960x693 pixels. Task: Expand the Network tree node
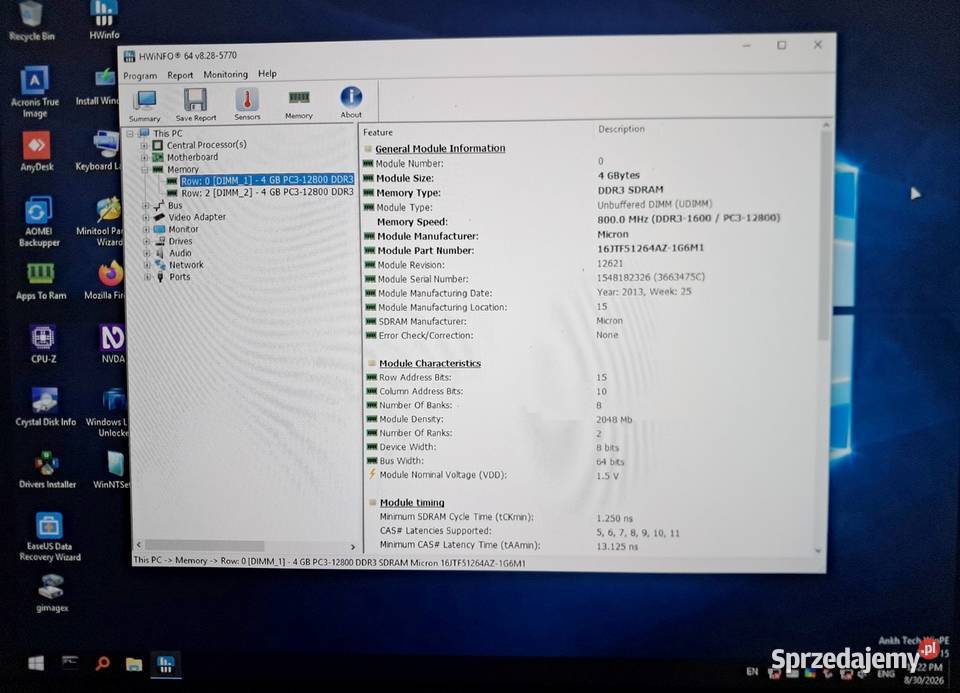click(x=148, y=265)
